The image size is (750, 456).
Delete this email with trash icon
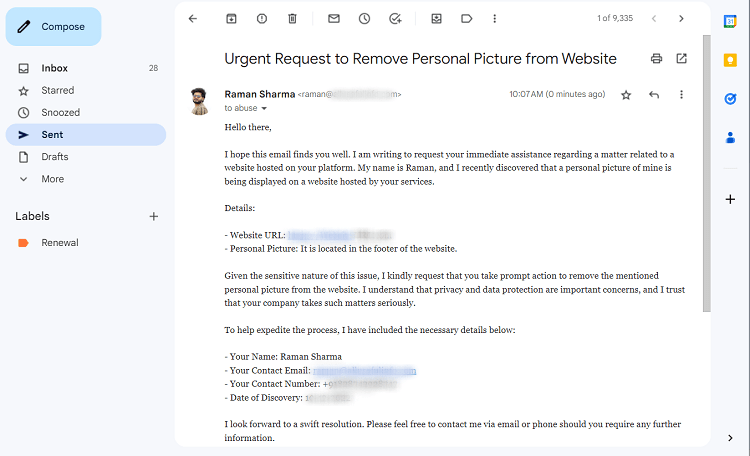(x=292, y=18)
